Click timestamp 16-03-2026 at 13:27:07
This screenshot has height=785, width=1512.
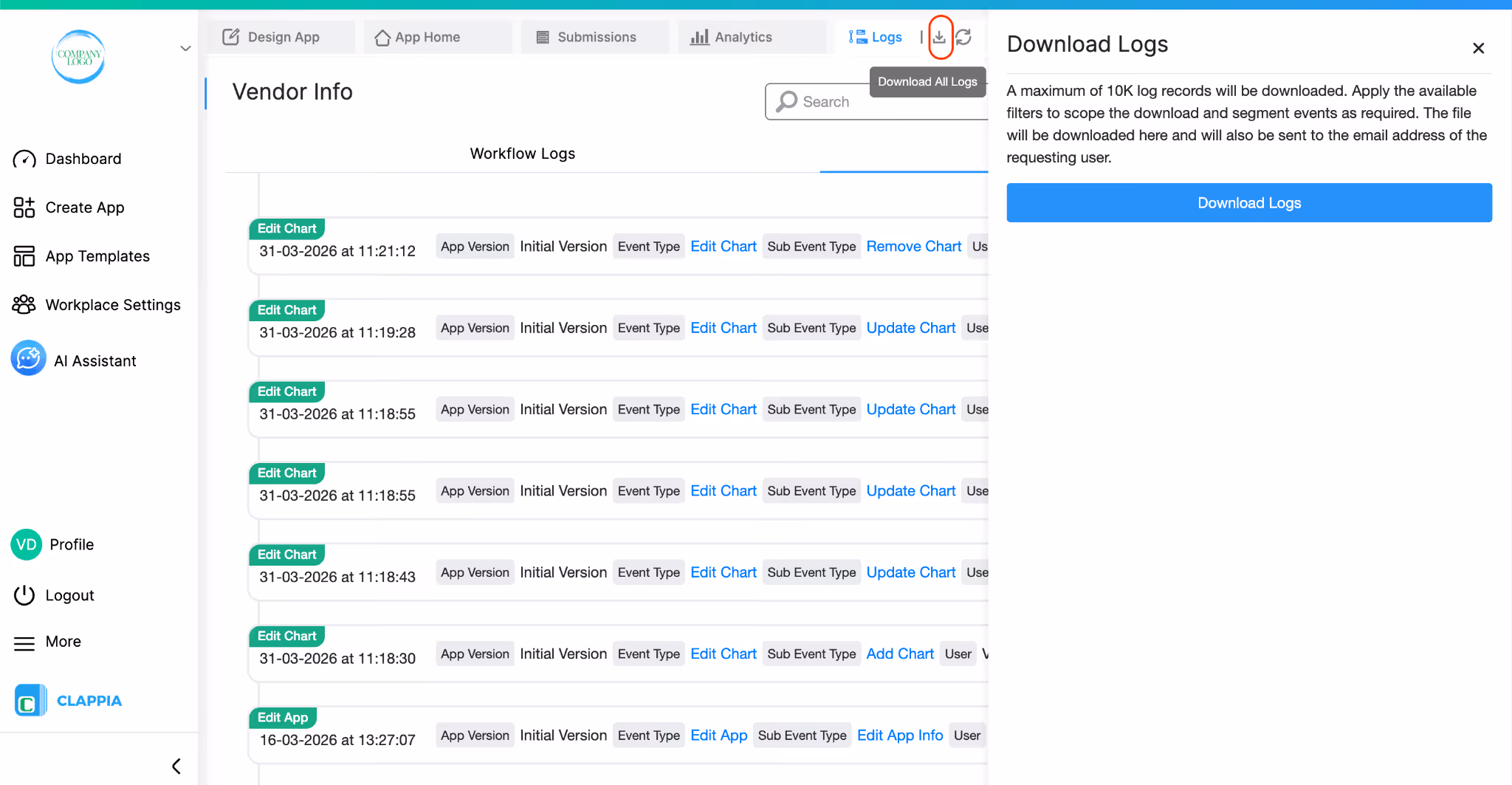(337, 740)
